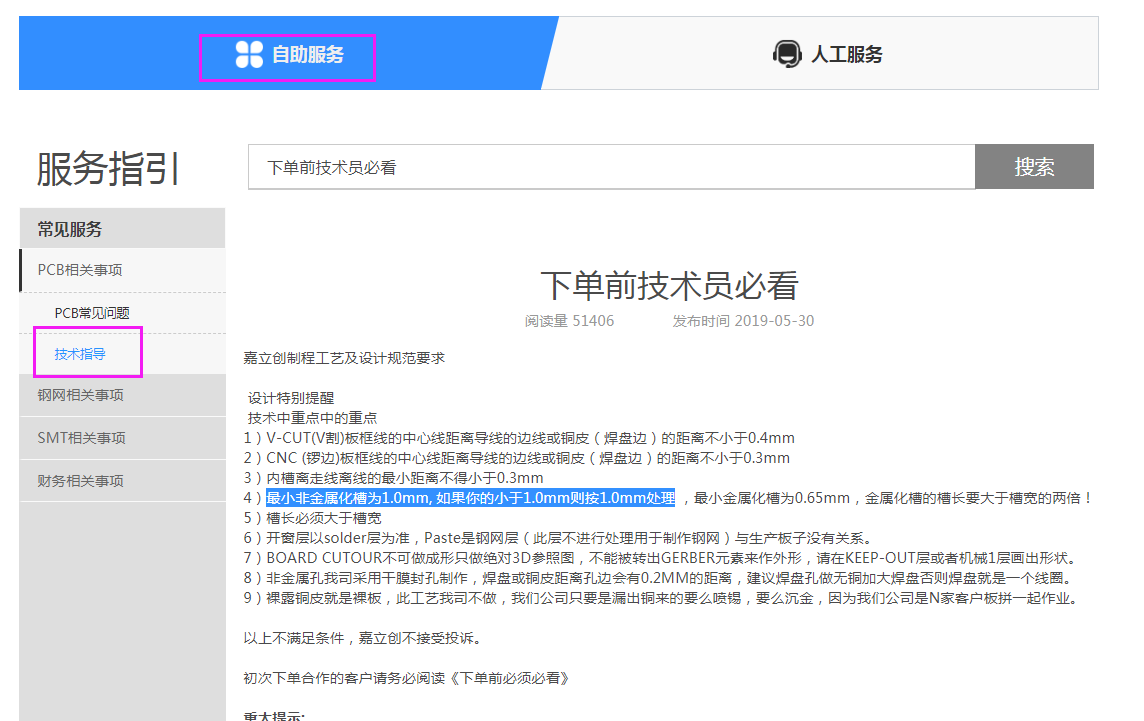Click the headset icon beside 人工服务
This screenshot has height=721, width=1144.
[787, 54]
